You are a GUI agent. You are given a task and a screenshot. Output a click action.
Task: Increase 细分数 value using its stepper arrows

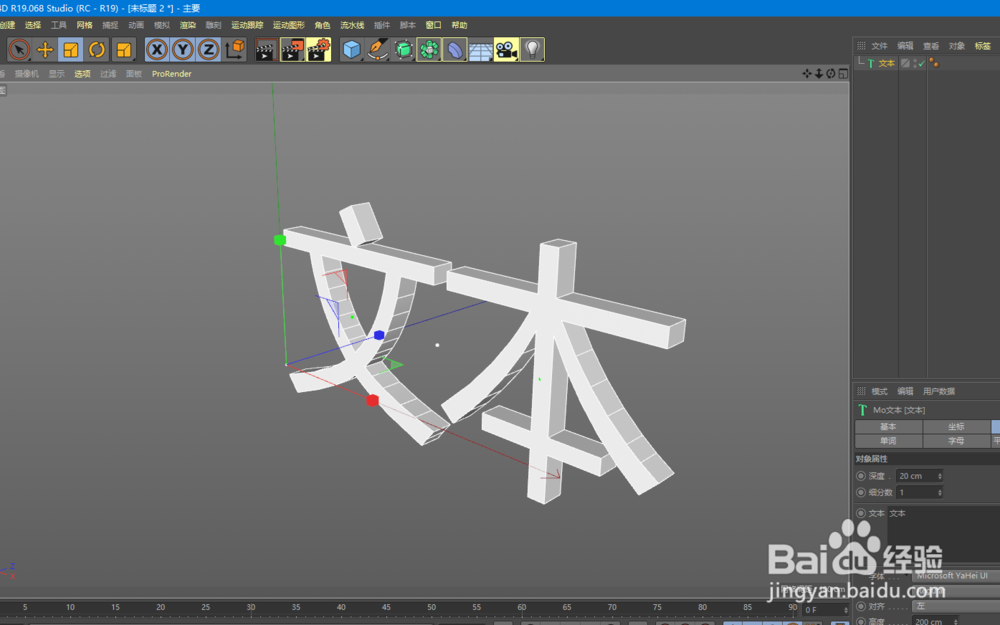pos(940,491)
